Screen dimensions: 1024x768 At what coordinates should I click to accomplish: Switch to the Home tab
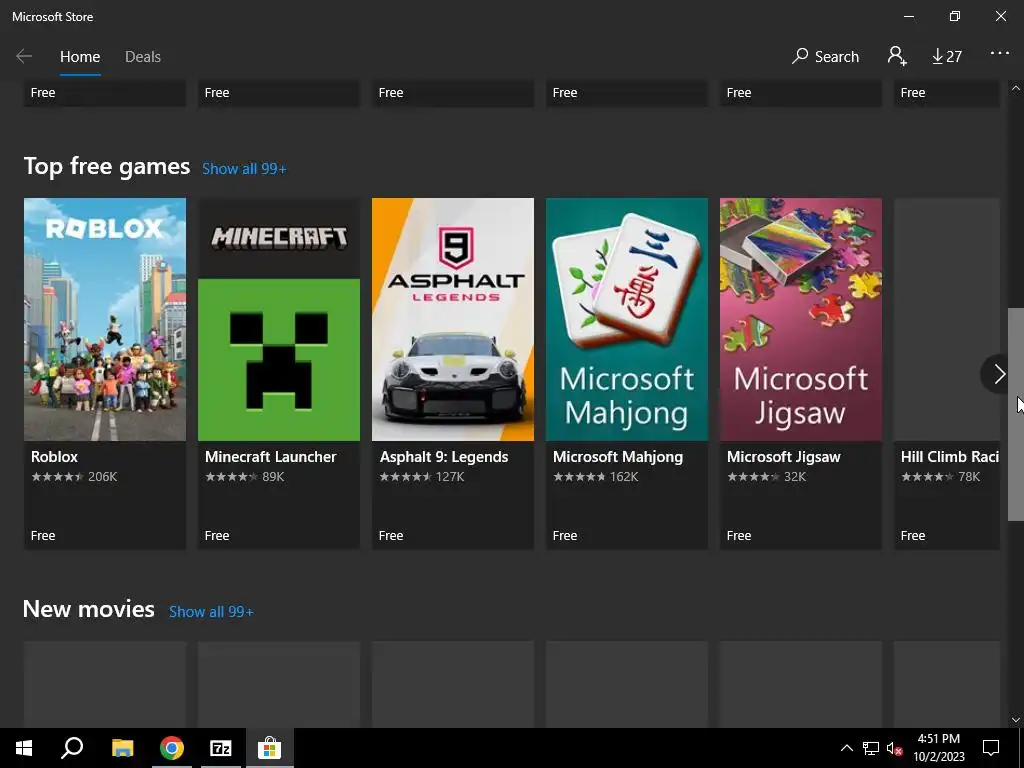click(80, 57)
